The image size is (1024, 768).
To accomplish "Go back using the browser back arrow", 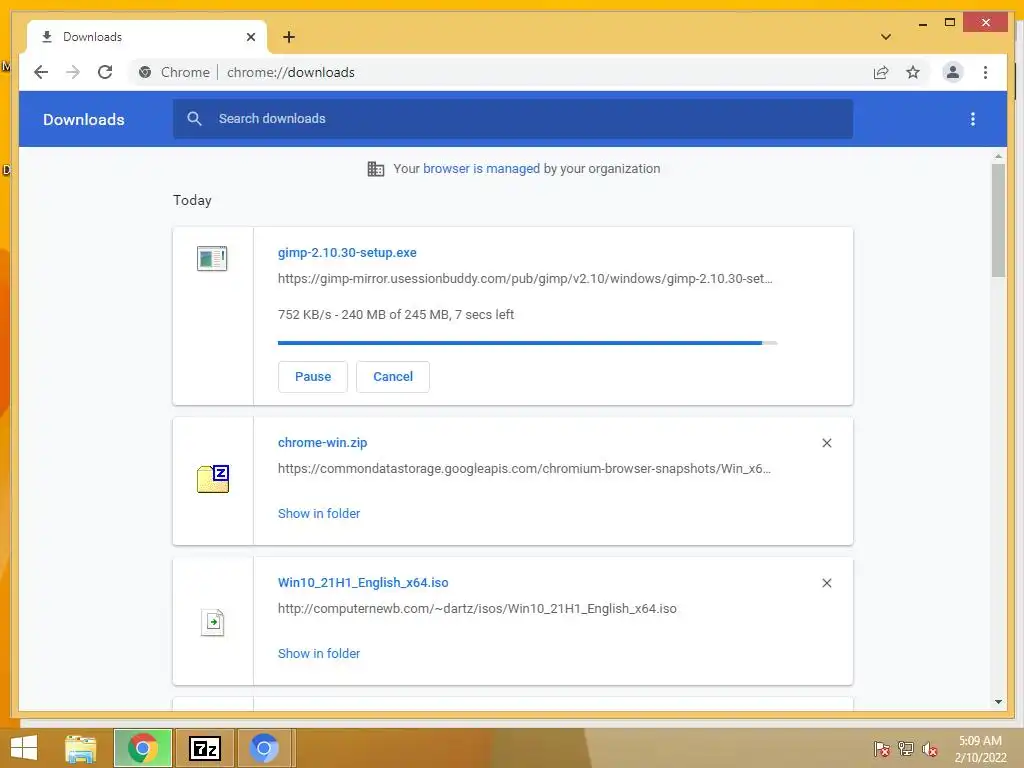I will 41,72.
